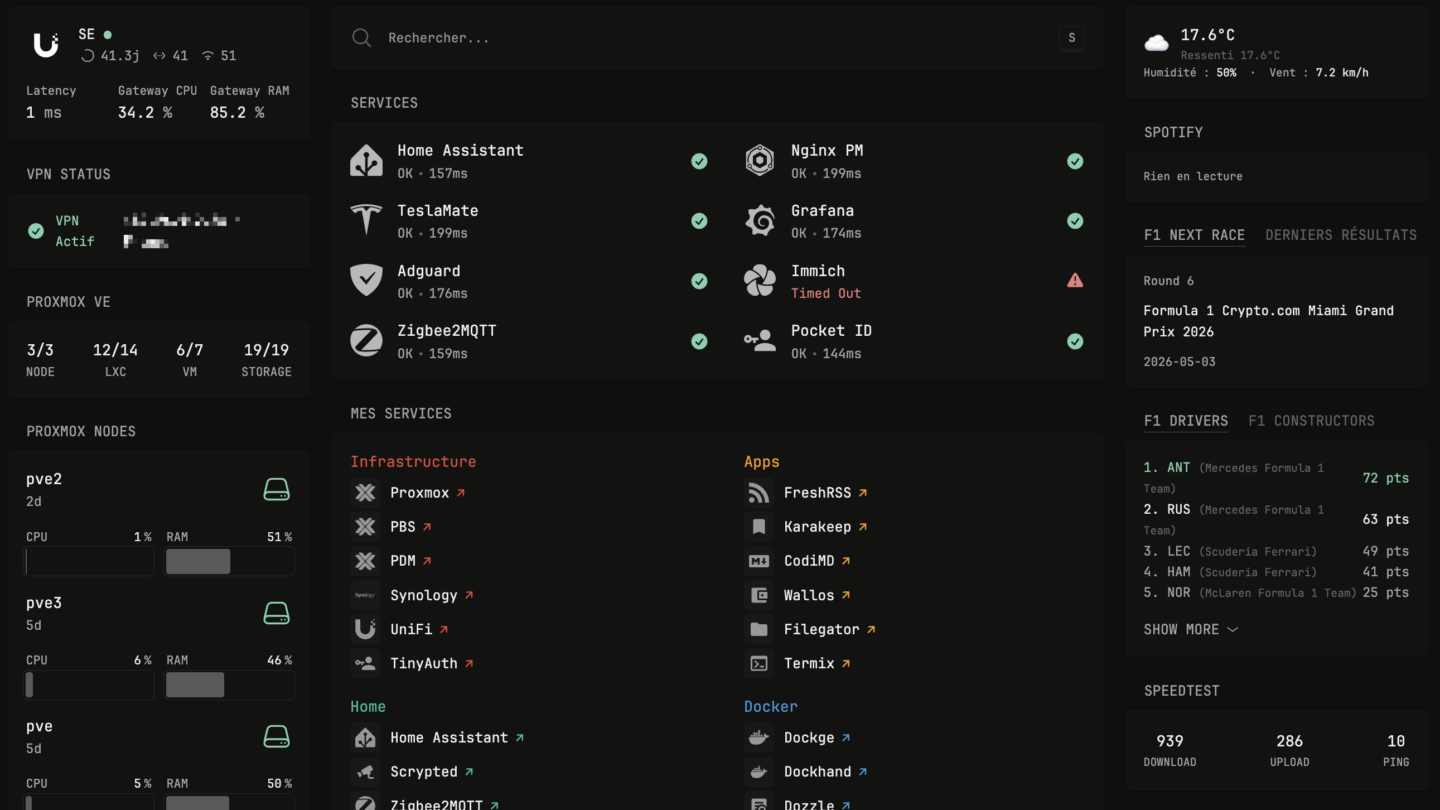Click the Grafana icon in Services

tap(759, 220)
